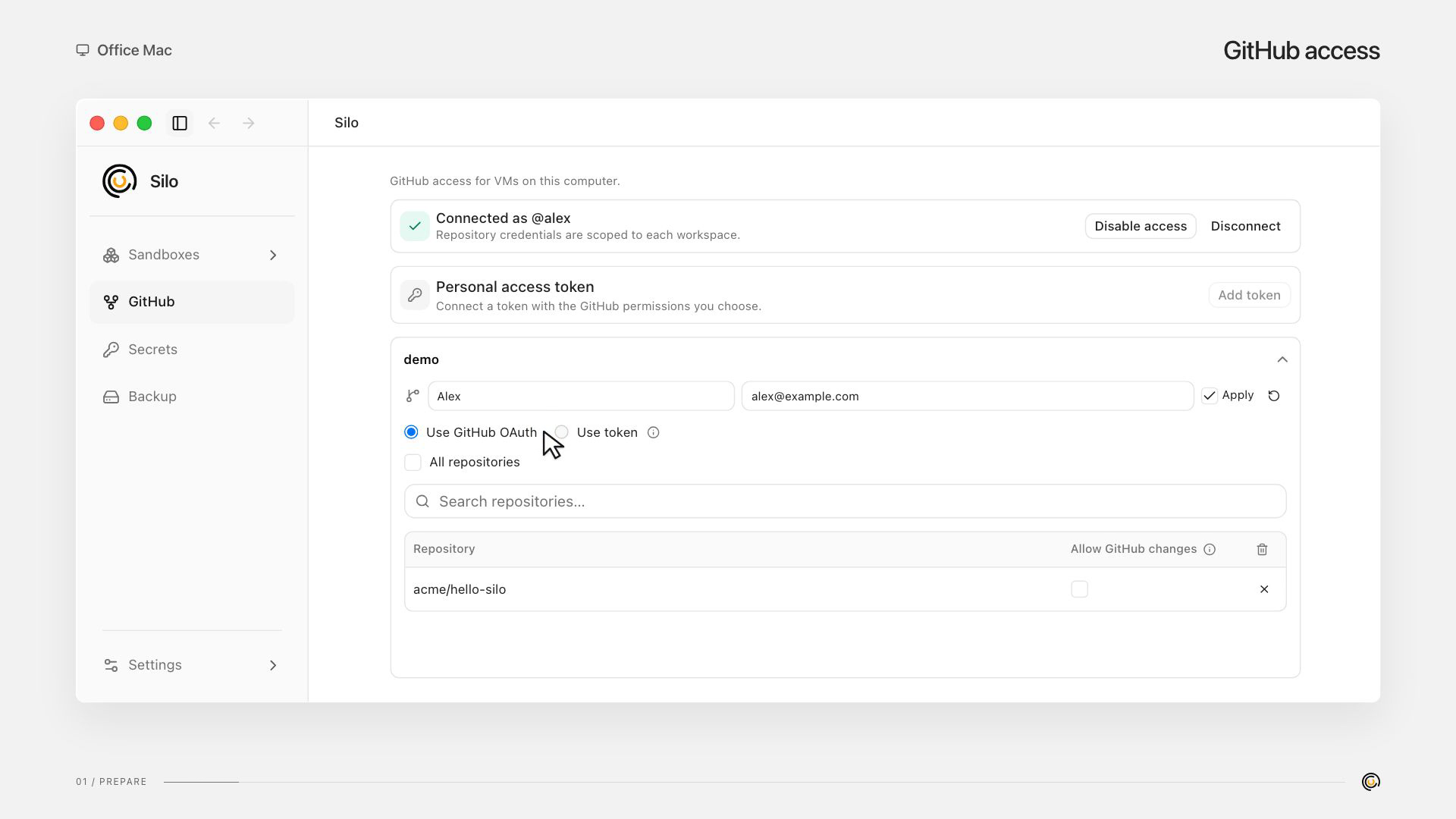
Task: Click the git branch icon beside Alex field
Action: pos(413,396)
